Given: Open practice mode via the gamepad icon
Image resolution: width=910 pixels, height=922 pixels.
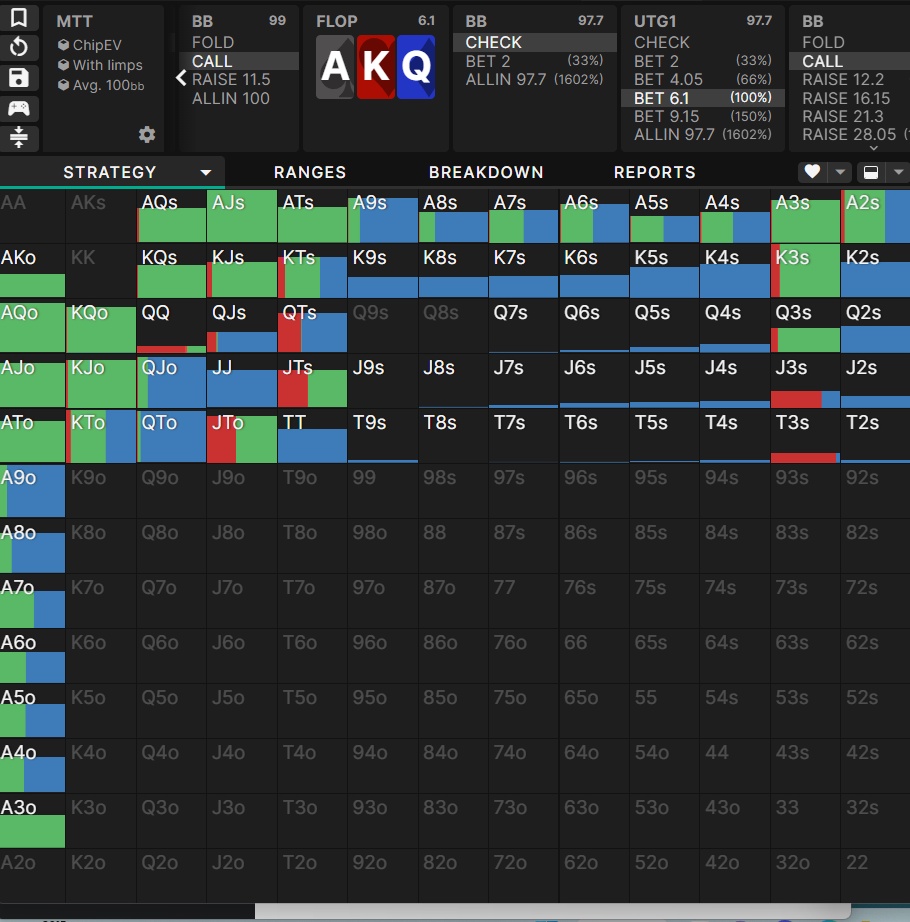Looking at the screenshot, I should [19, 108].
